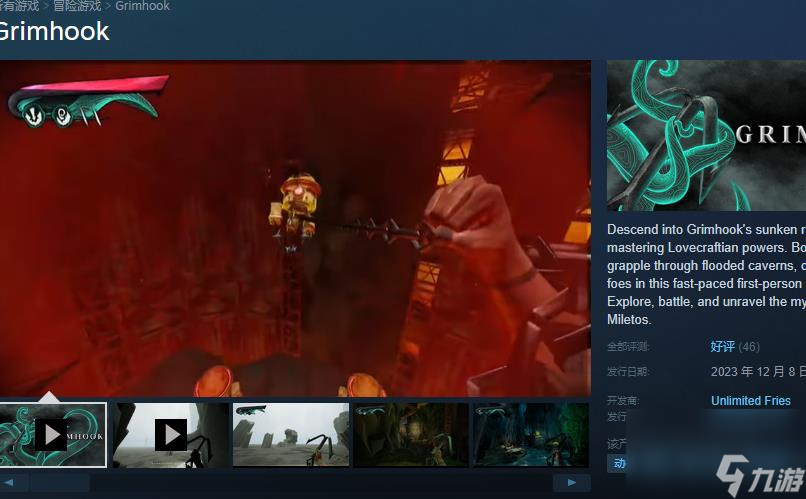Click the 发行日期 label
Screen dimensions: 806x499
pos(628,372)
